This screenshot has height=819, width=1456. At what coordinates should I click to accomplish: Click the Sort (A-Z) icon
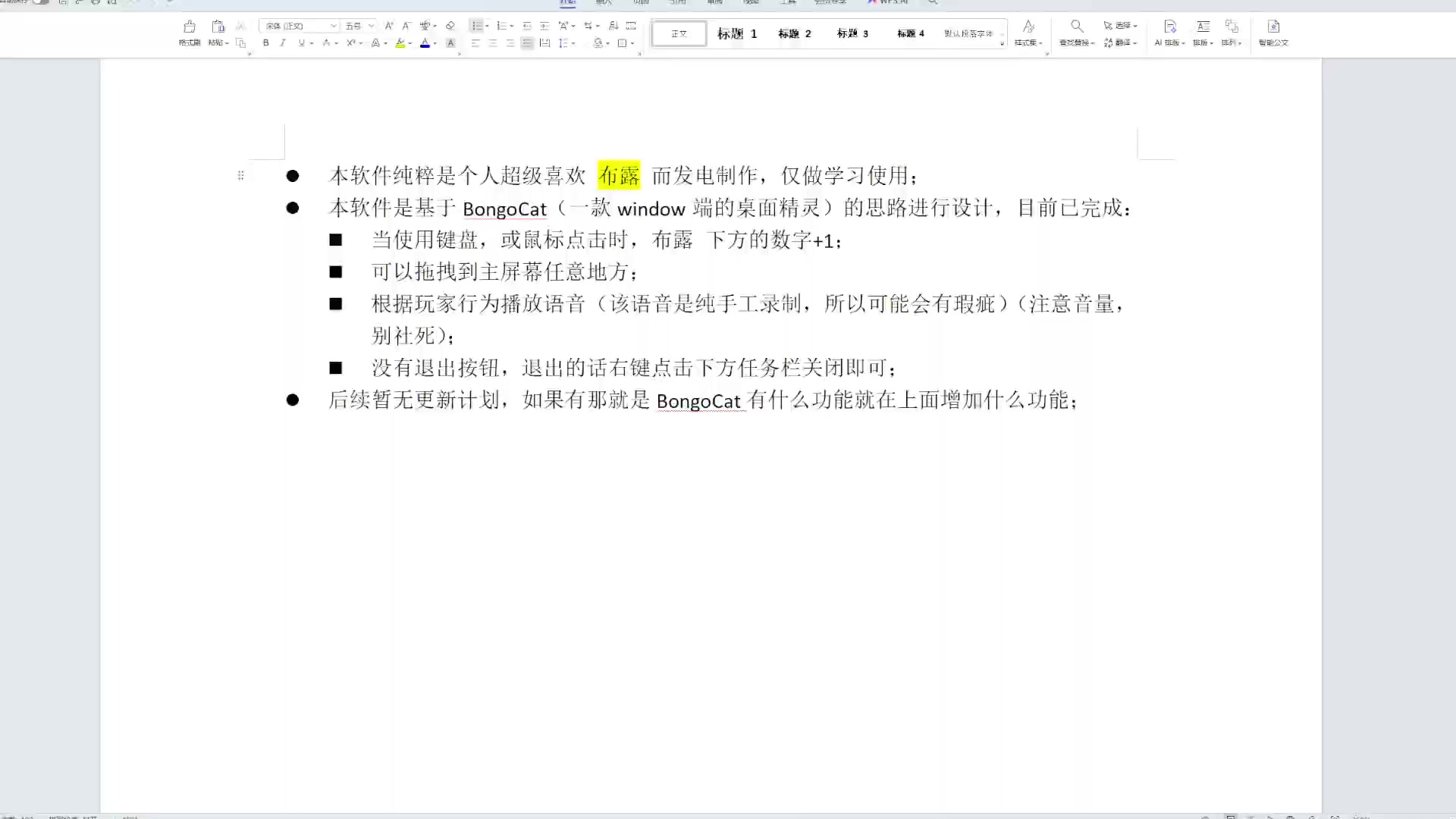click(x=613, y=26)
